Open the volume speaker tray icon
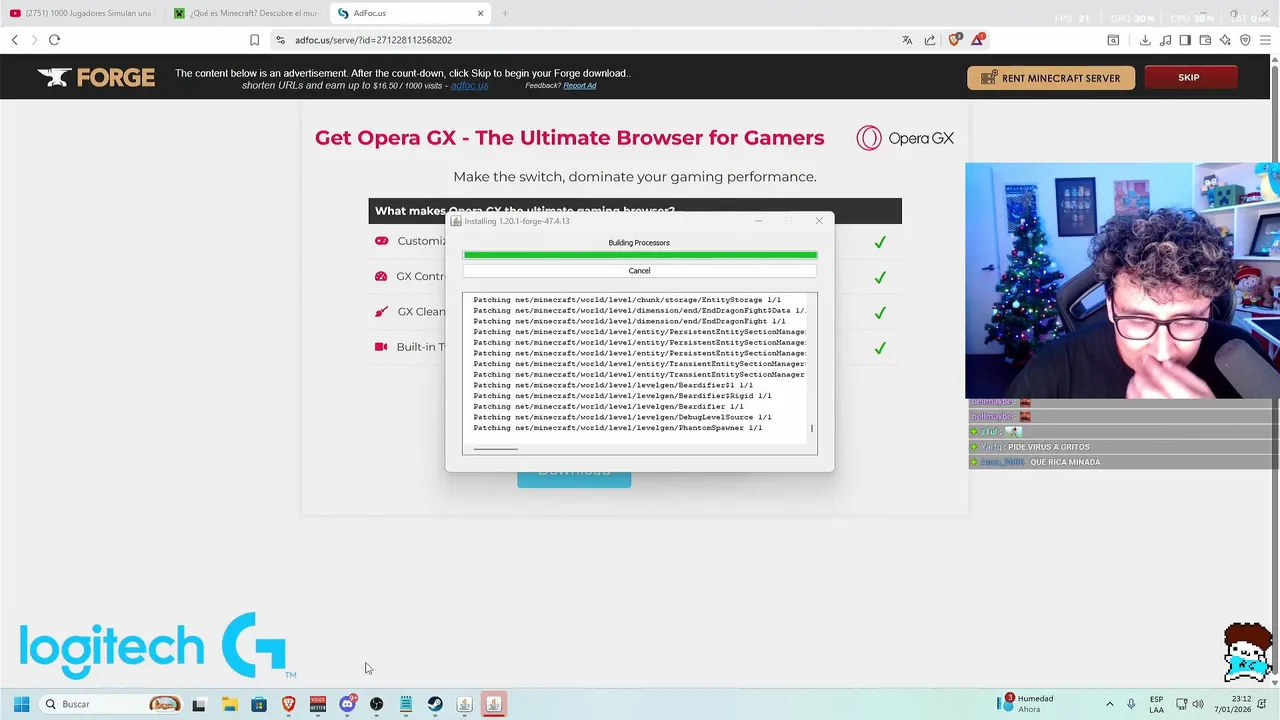 click(1198, 704)
